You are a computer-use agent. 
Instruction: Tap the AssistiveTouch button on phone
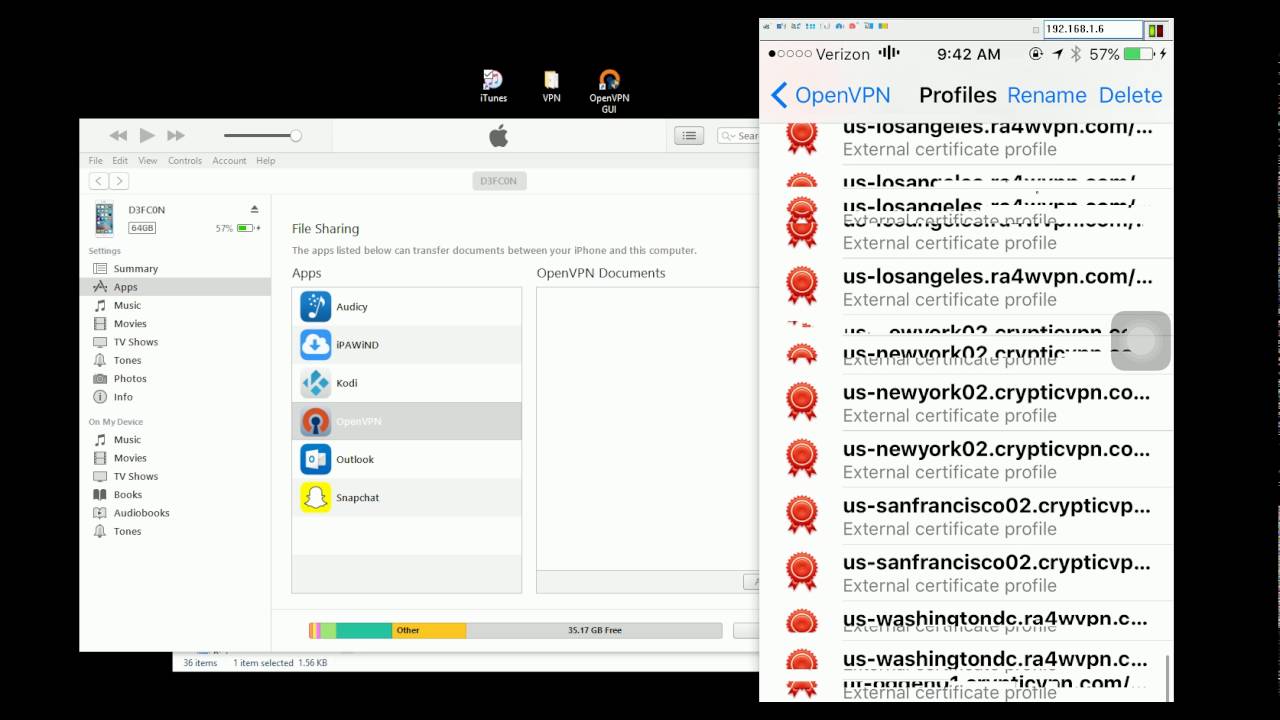1141,341
